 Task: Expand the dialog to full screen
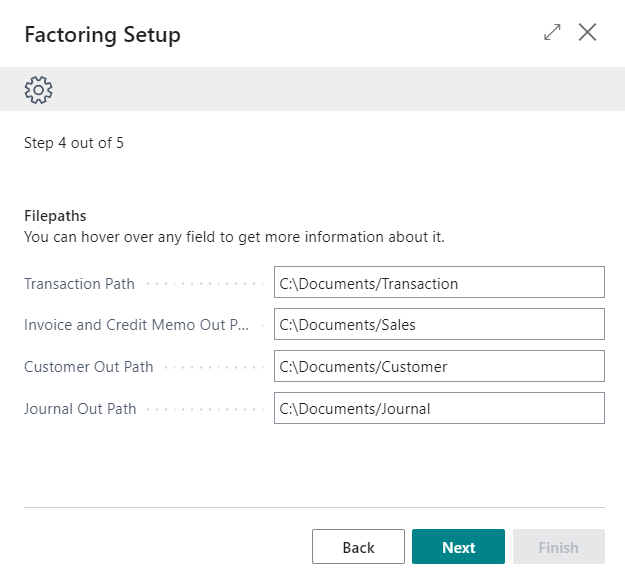pyautogui.click(x=552, y=33)
